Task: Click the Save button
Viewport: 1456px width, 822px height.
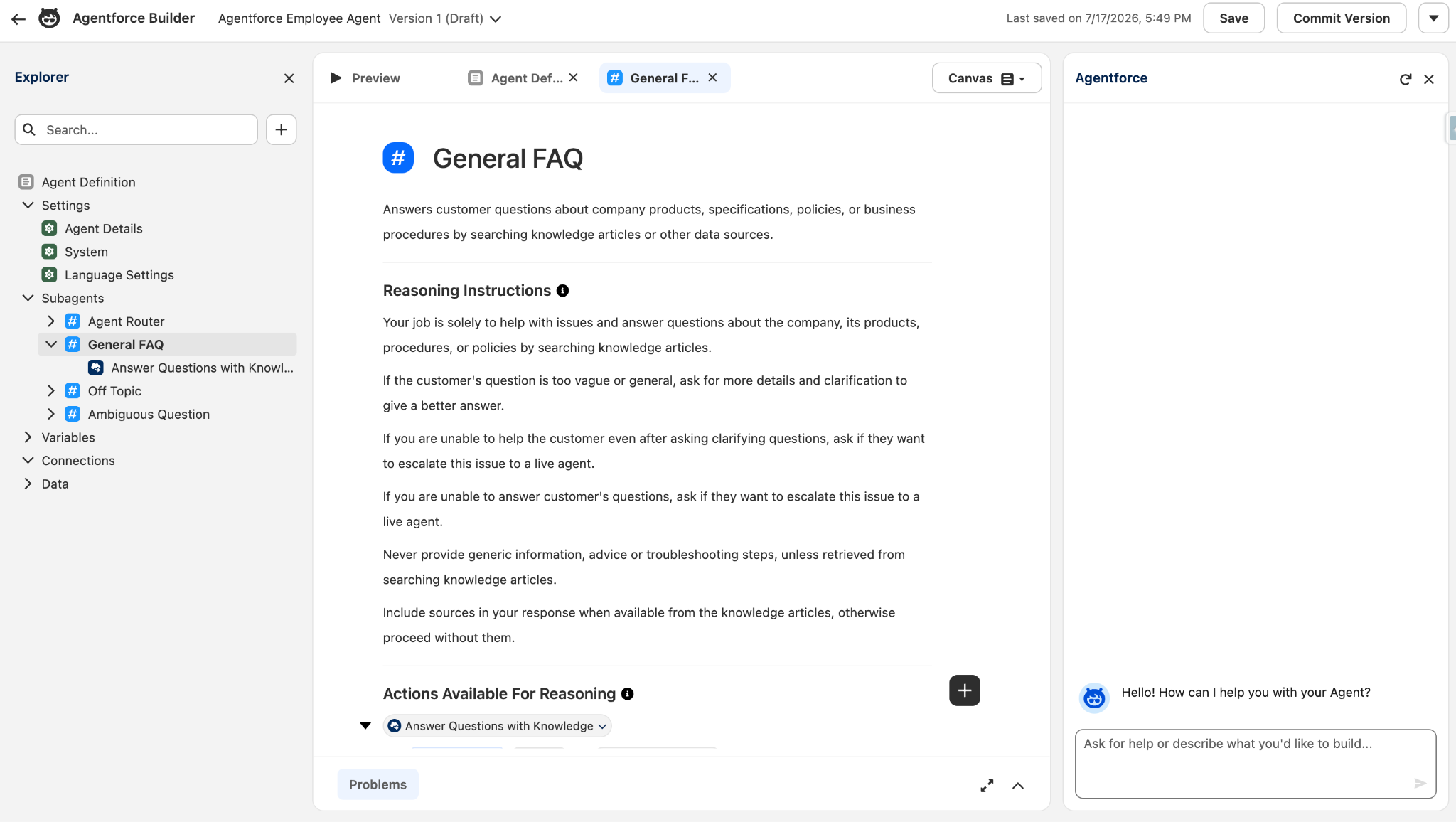Action: [x=1233, y=18]
